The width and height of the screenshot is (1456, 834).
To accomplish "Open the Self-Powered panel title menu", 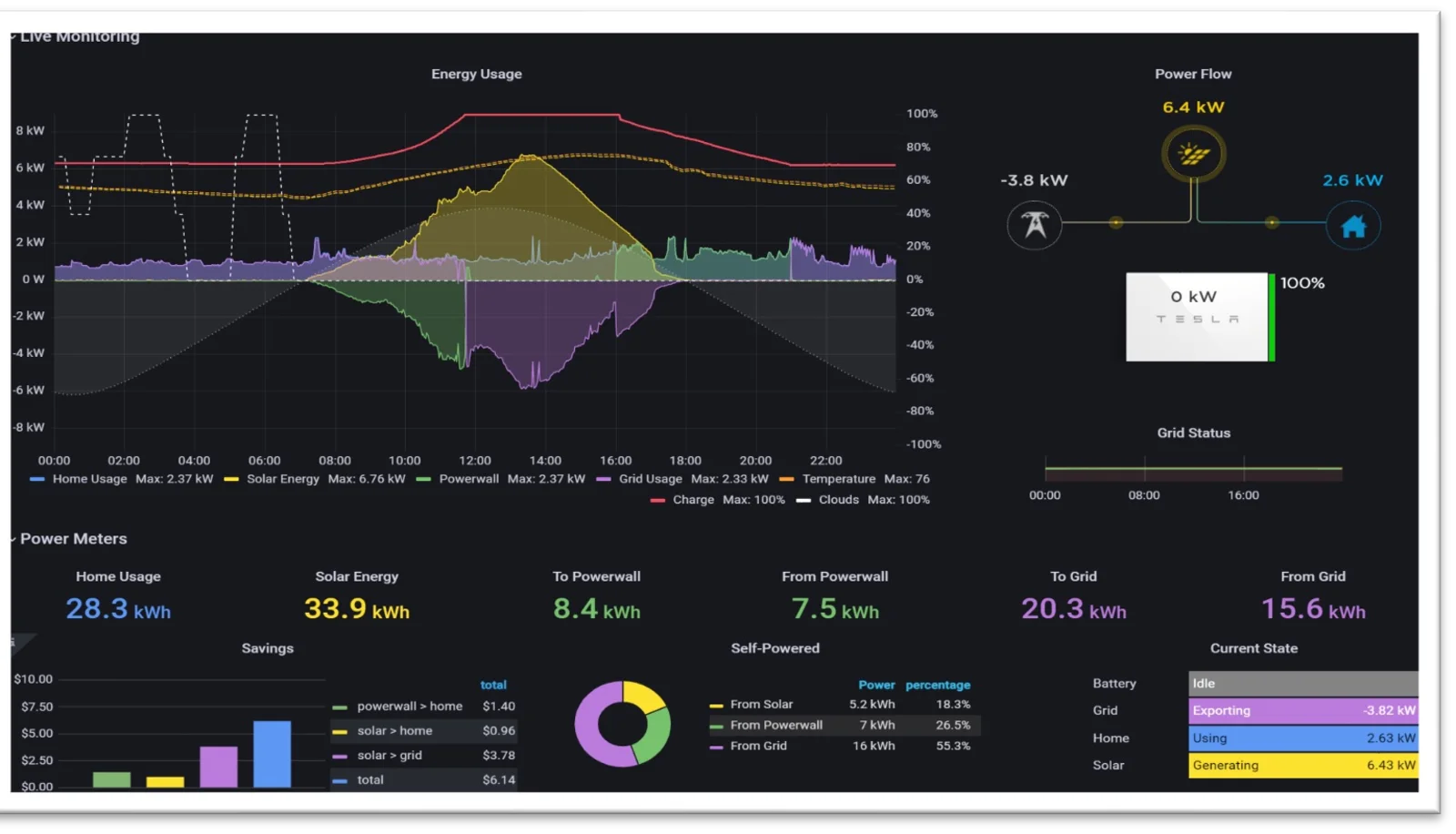I will click(x=775, y=648).
